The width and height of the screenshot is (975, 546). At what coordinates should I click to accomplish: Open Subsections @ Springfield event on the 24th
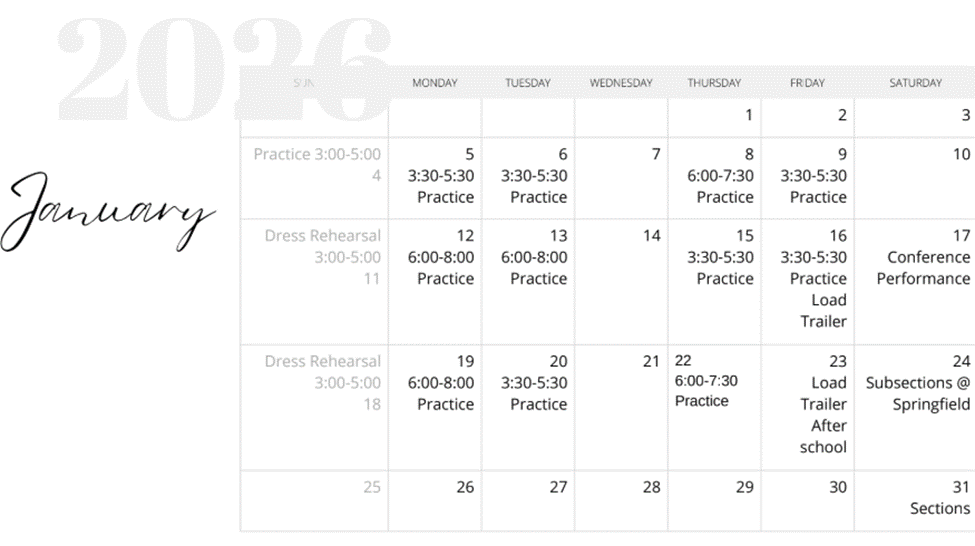tap(918, 394)
